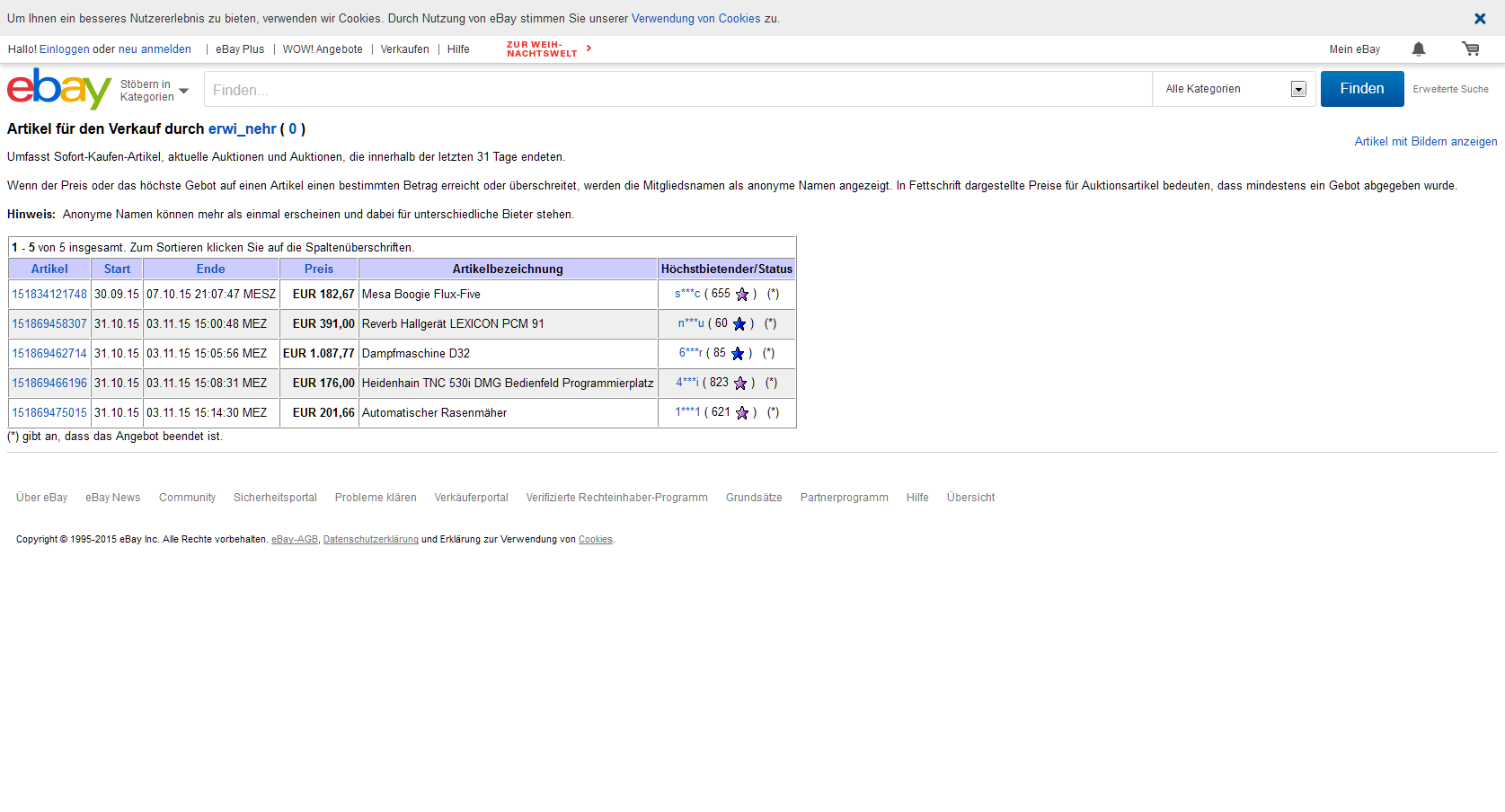This screenshot has height=812, width=1505.
Task: Click feedback star next to n***u (60)
Action: click(x=739, y=324)
